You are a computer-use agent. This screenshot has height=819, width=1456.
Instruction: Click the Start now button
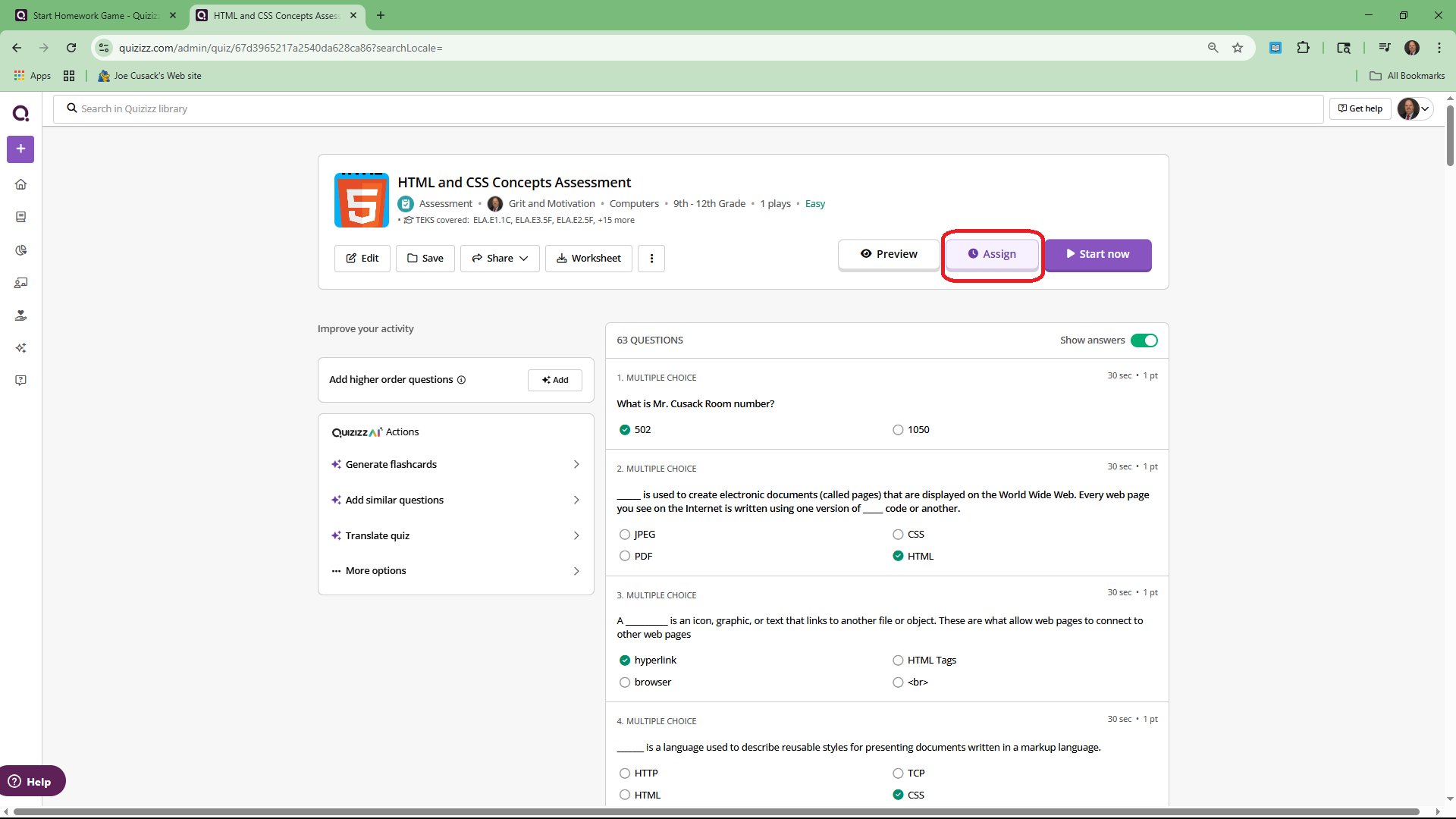pos(1097,254)
